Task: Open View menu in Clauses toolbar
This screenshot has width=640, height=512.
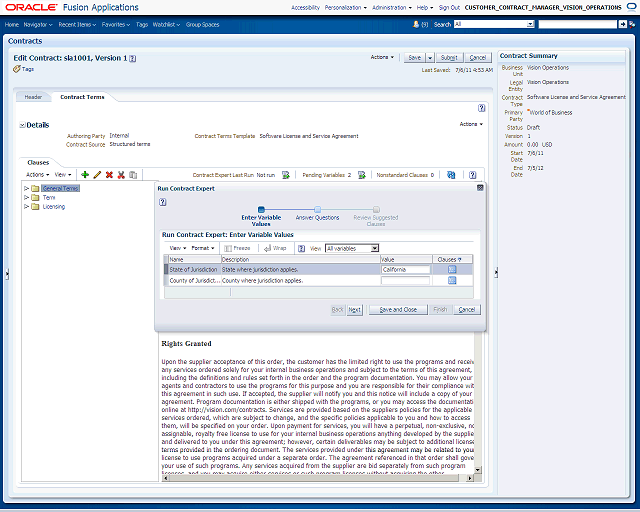Action: [x=63, y=175]
